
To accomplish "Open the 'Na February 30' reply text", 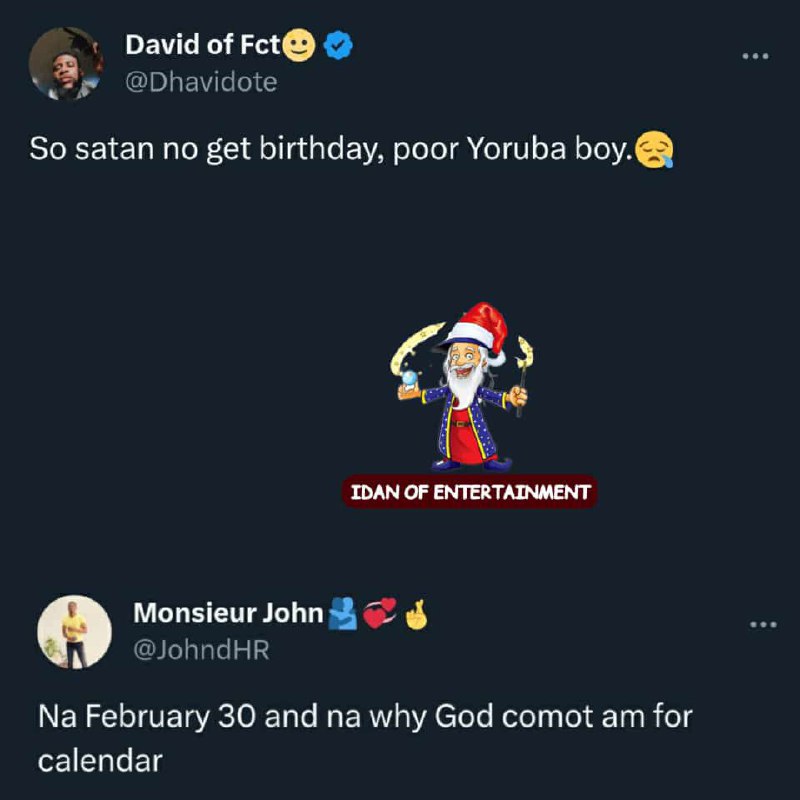I will pos(365,738).
